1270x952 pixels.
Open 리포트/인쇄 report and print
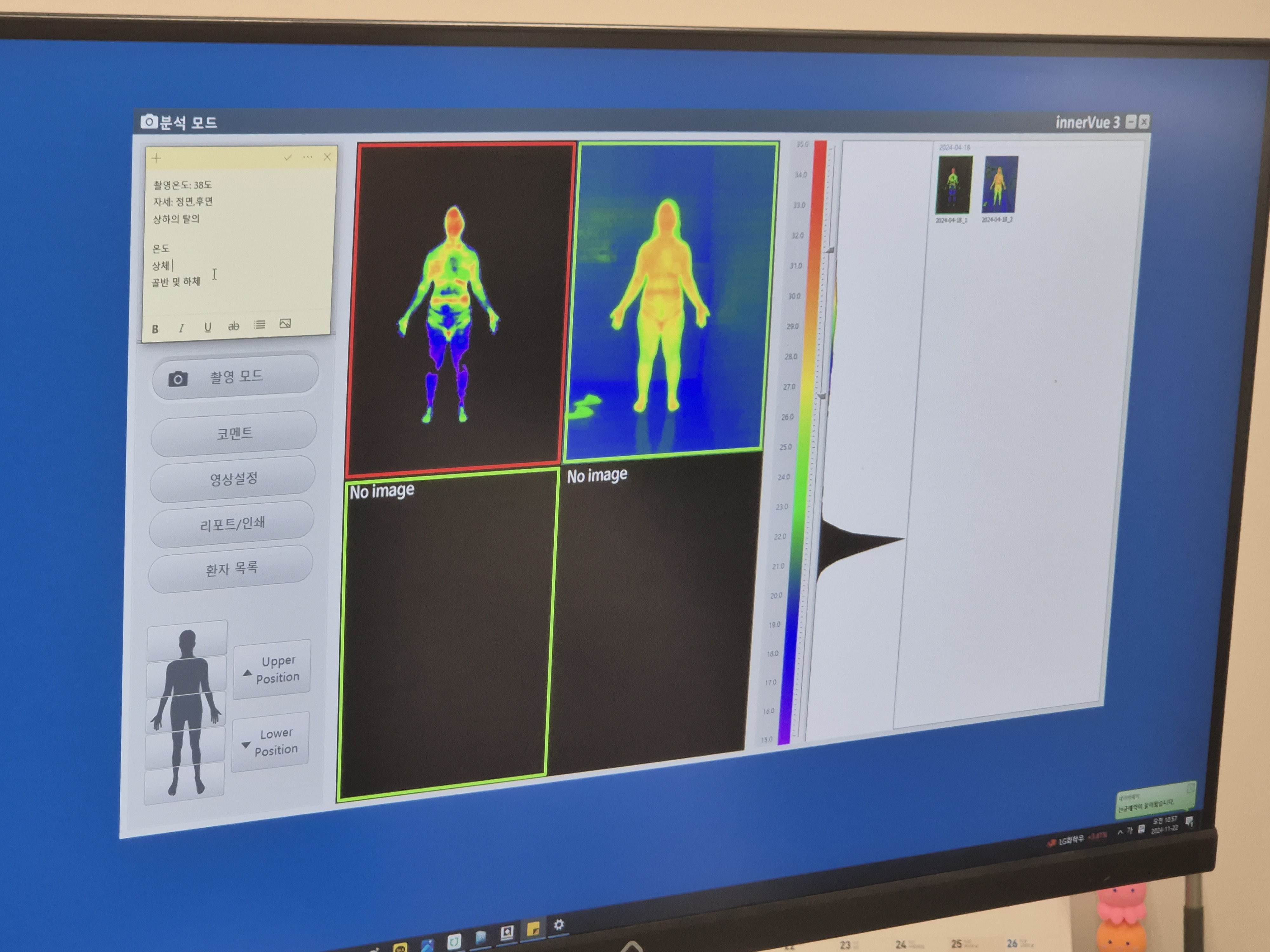tap(232, 523)
